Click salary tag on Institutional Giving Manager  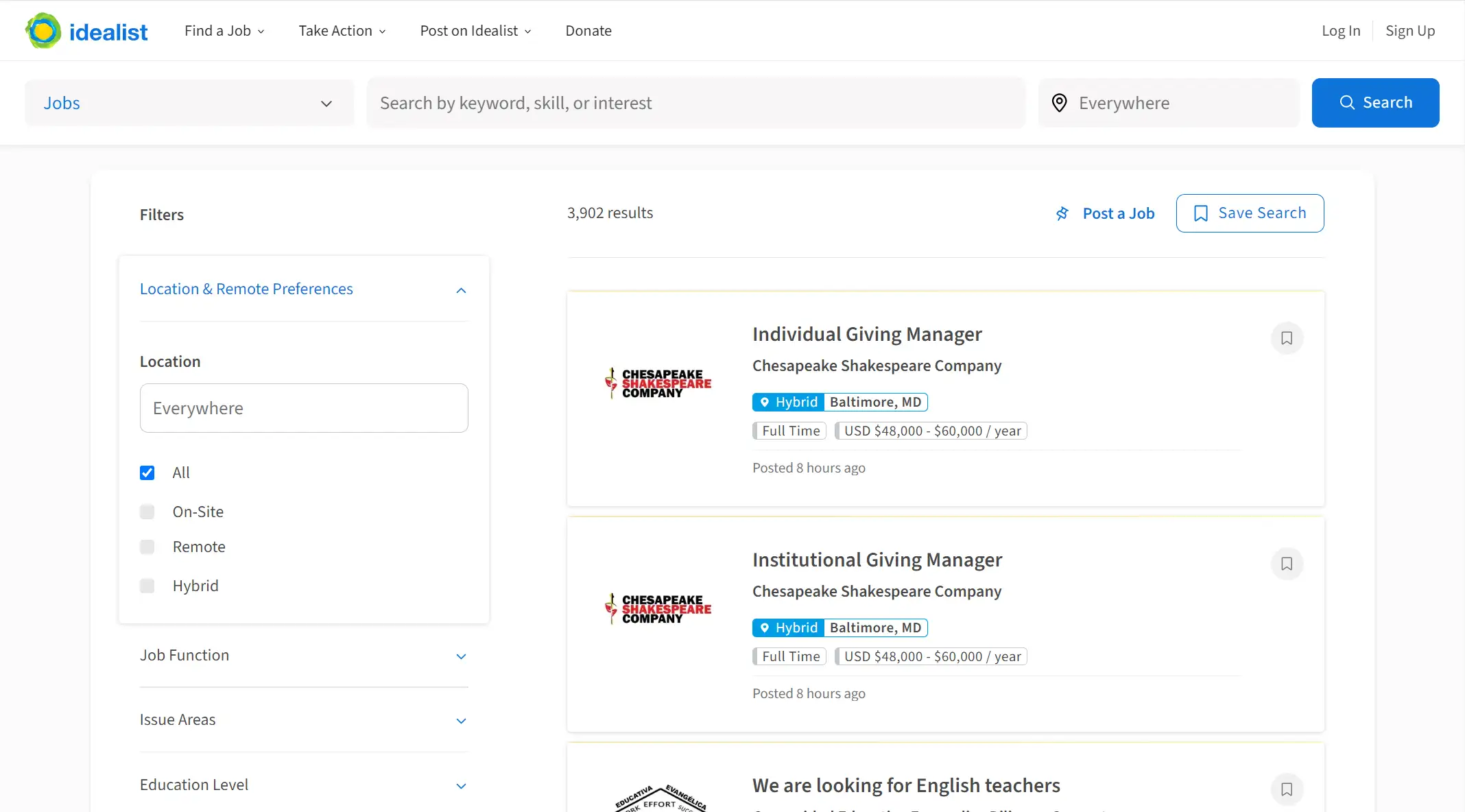coord(931,656)
